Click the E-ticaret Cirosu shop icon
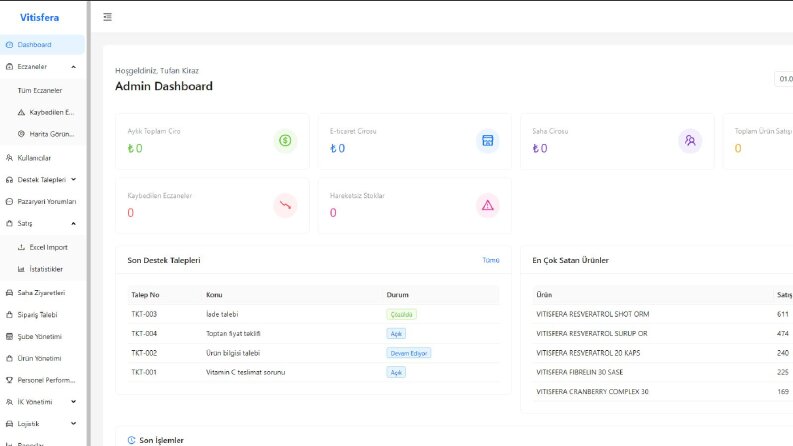The image size is (793, 446). (x=488, y=141)
